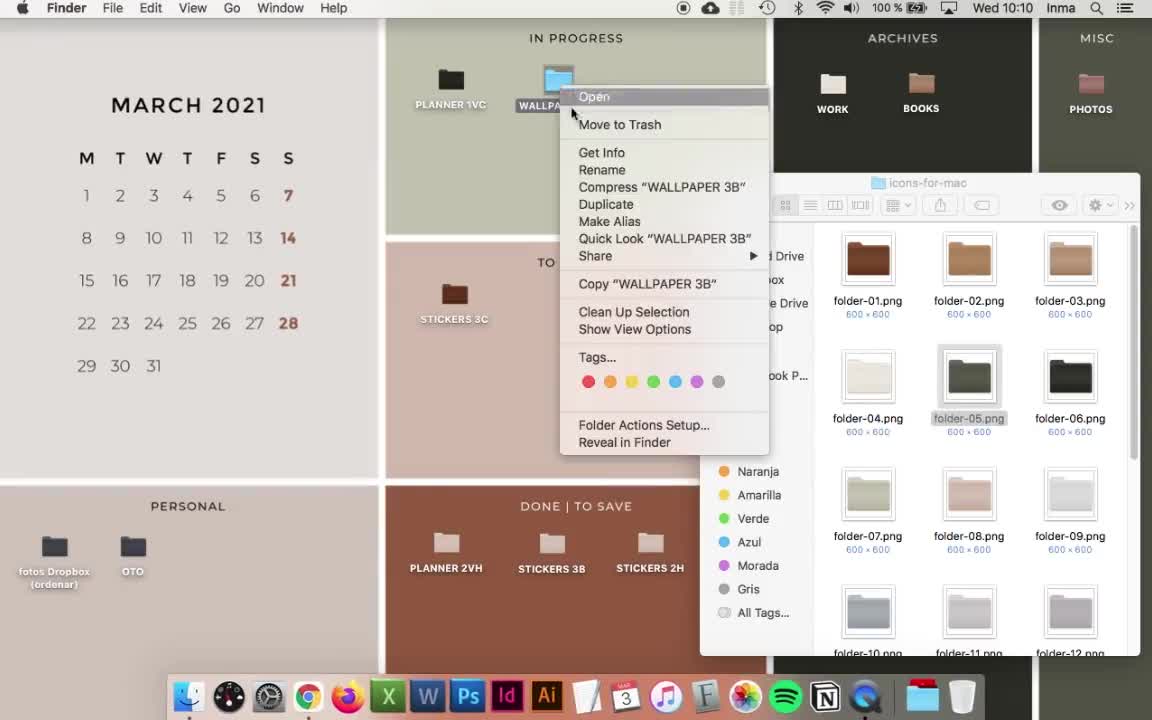This screenshot has width=1152, height=720.
Task: Expand the Share submenu in the context menu
Action: [x=595, y=256]
